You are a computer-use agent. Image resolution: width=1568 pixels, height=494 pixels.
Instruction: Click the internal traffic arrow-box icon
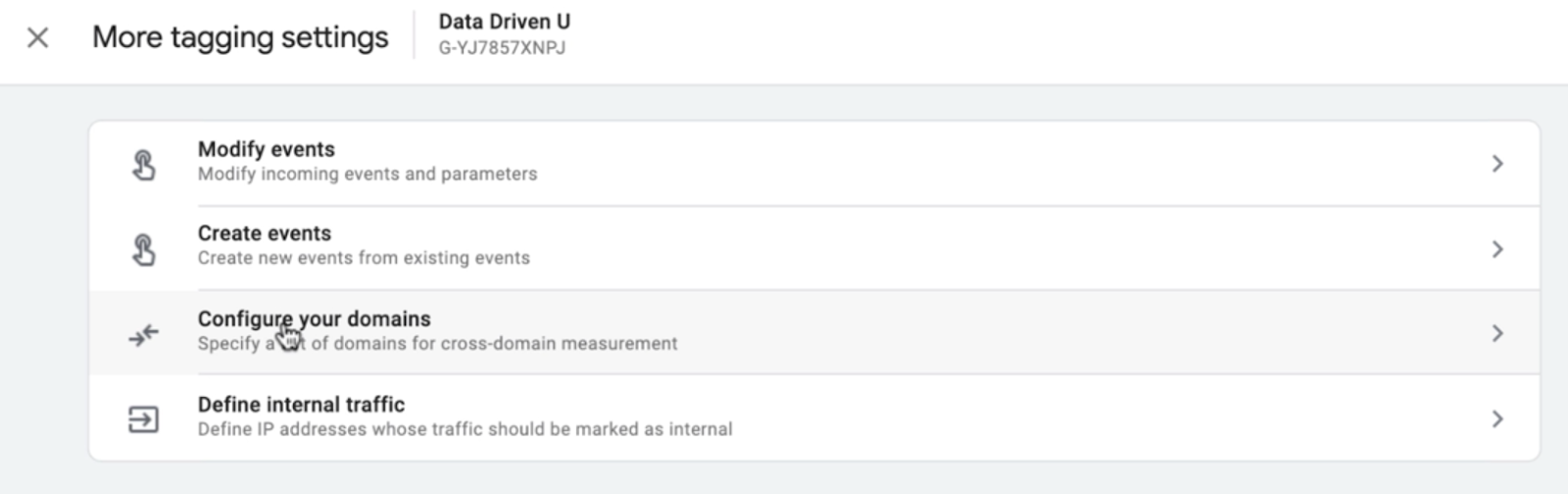[144, 420]
